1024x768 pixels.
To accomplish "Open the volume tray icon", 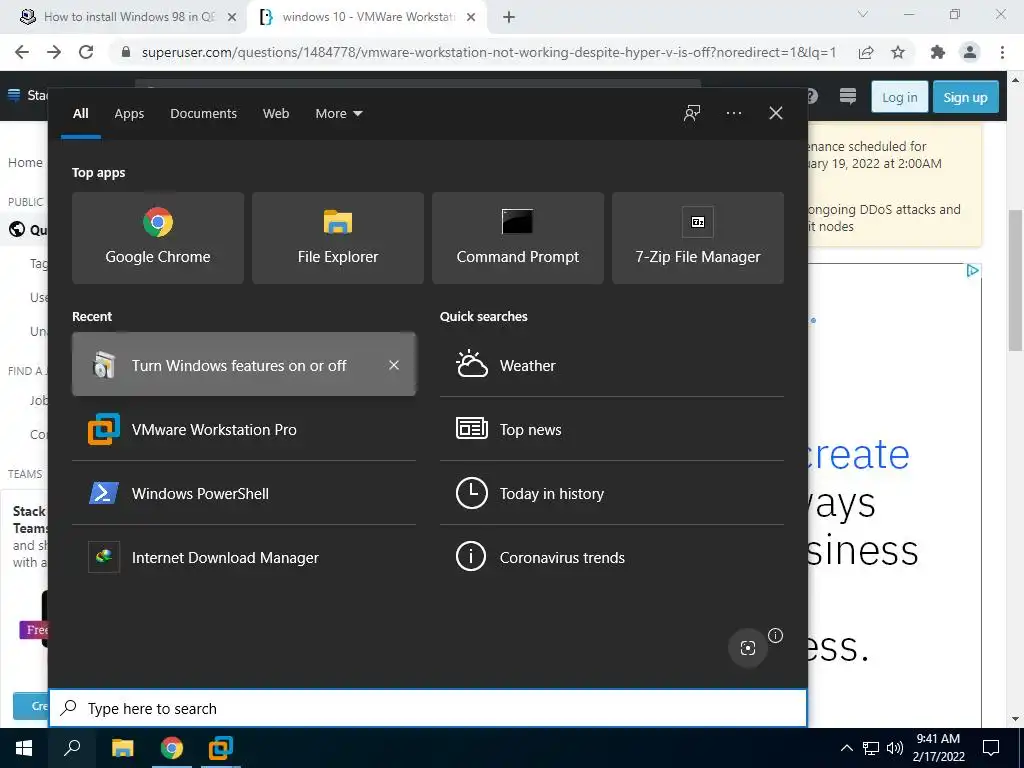I will click(x=894, y=748).
